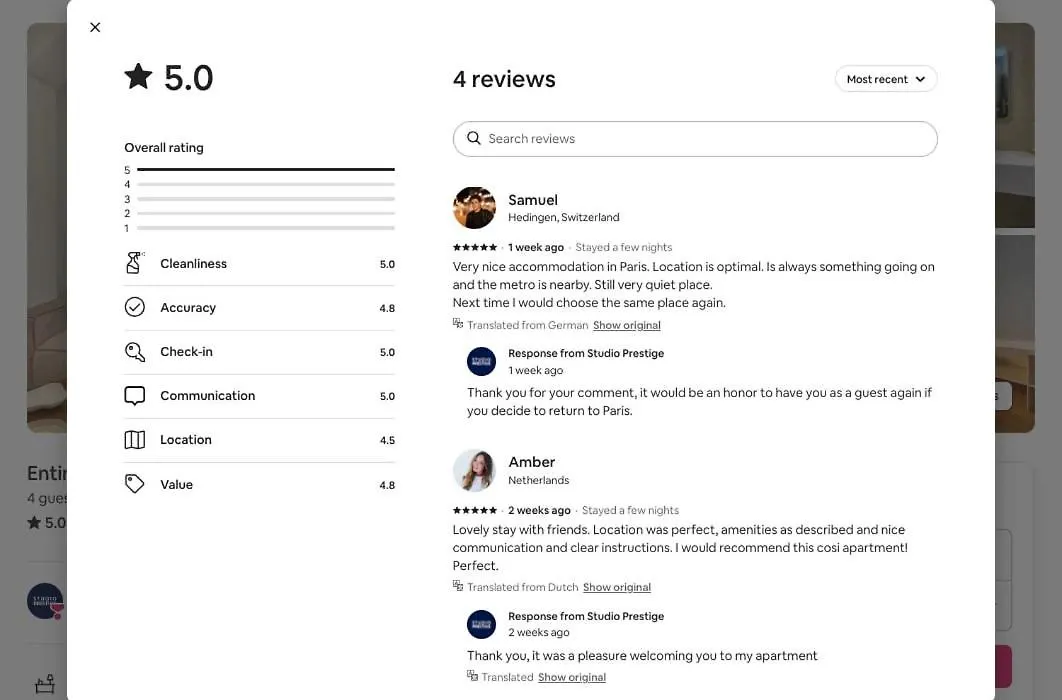
Task: Click the Location map icon
Action: point(135,440)
